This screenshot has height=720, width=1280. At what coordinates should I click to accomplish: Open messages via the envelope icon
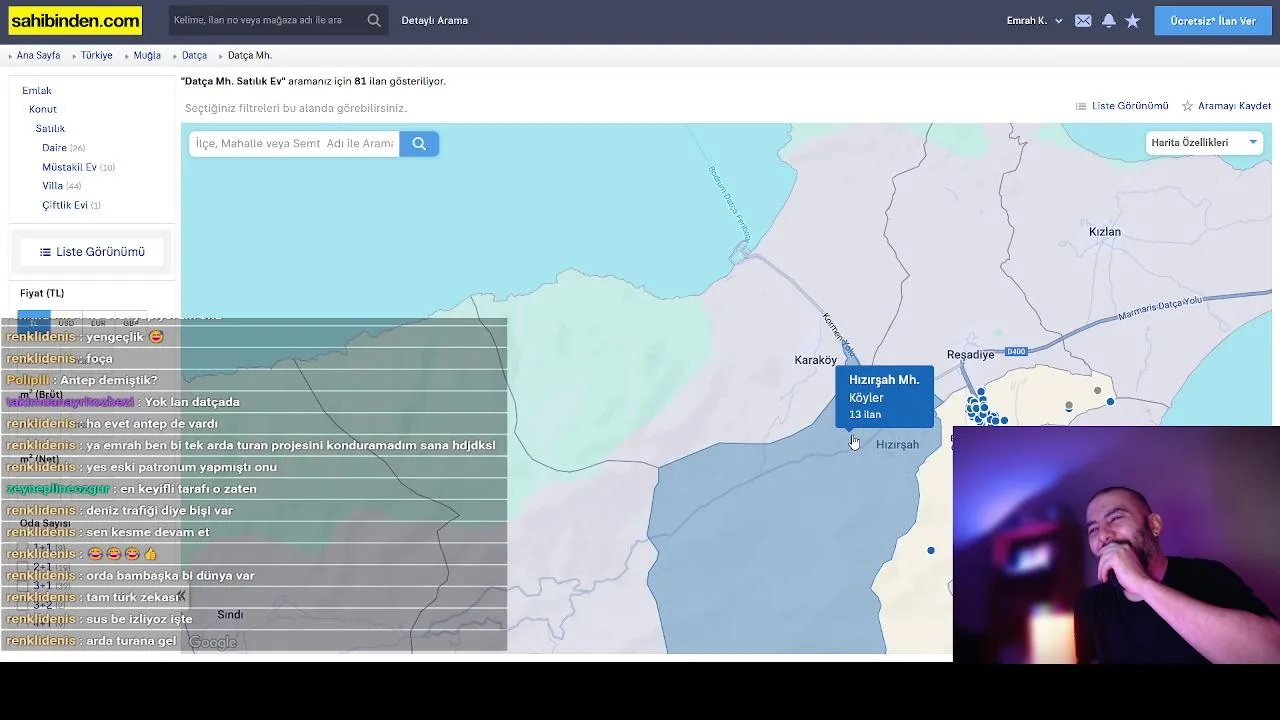tap(1083, 20)
